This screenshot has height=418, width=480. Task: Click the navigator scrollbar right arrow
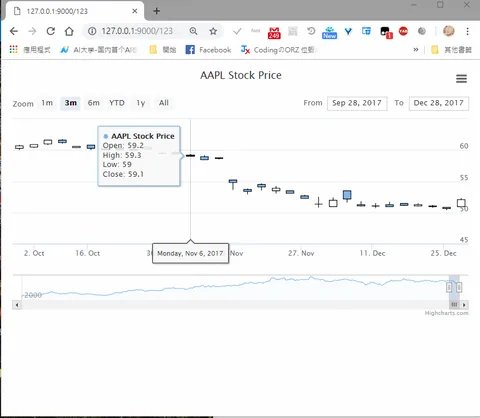(464, 305)
